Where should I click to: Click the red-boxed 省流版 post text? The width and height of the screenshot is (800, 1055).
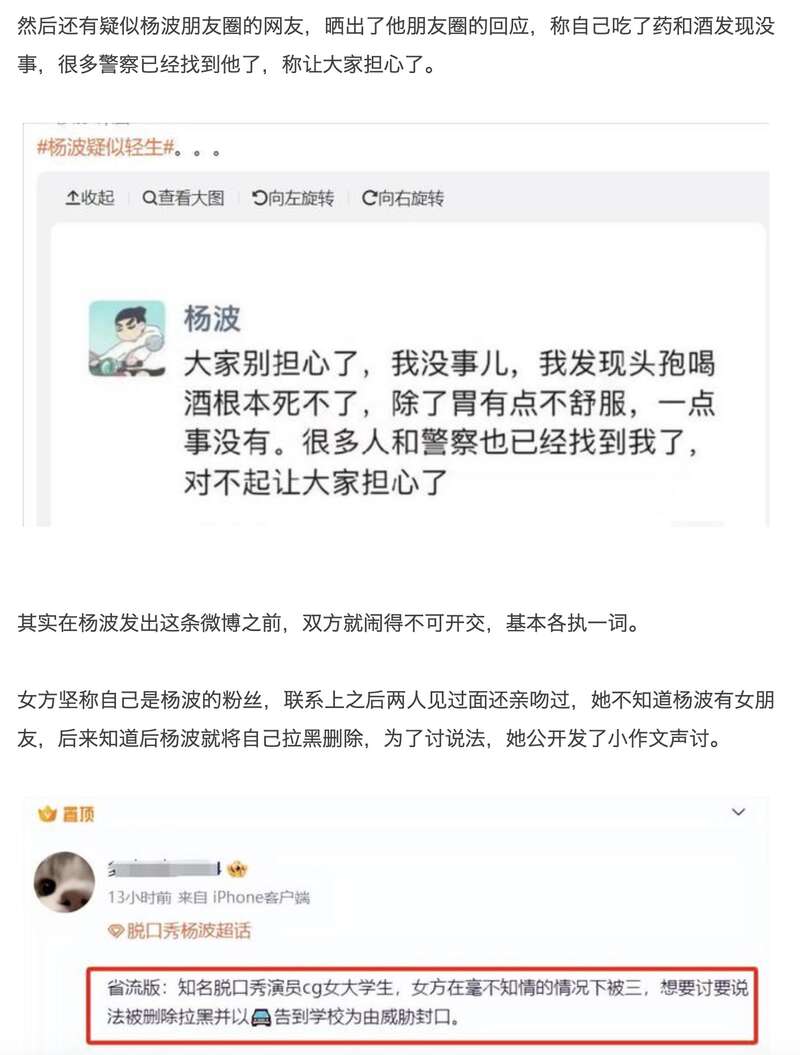coord(427,1003)
